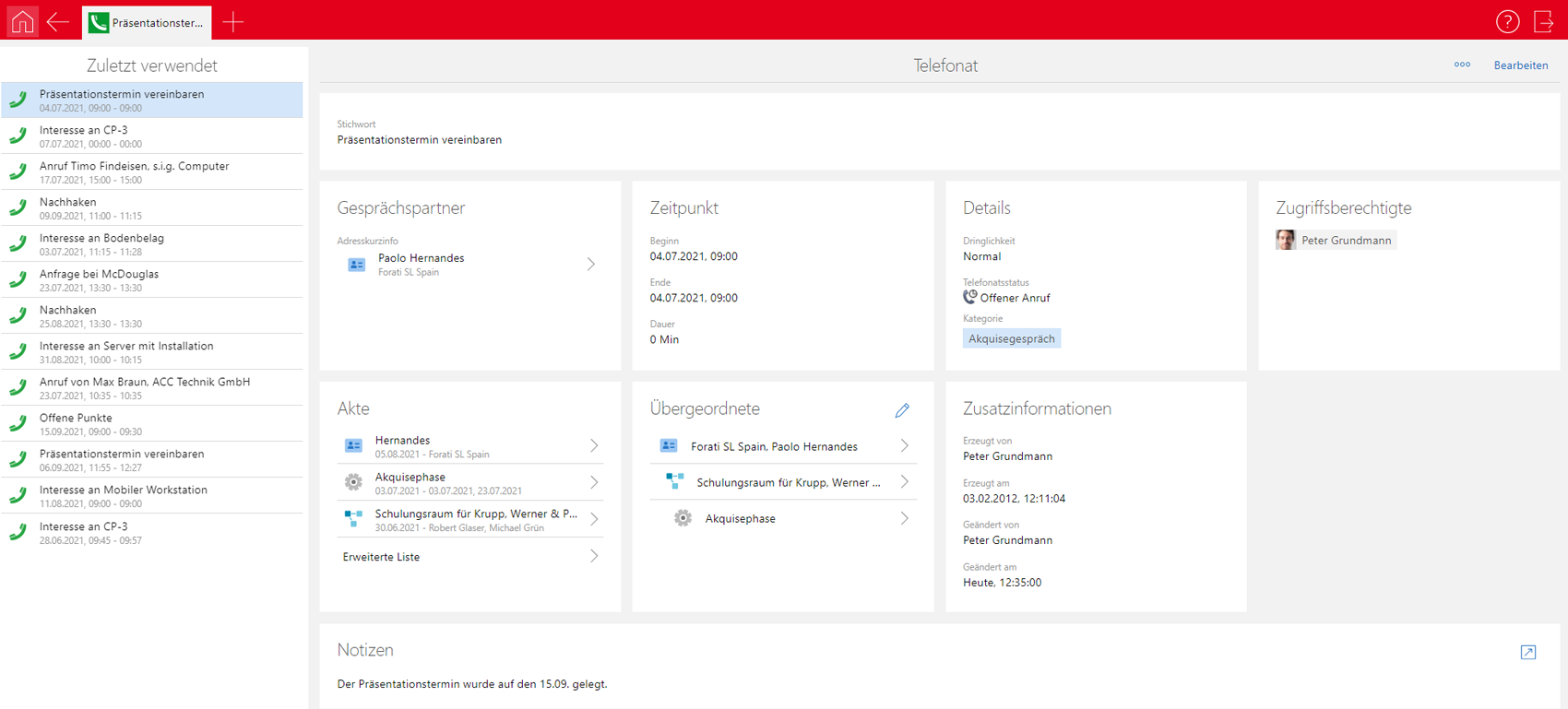Open Erweiterte Liste chevron
Image resolution: width=1568 pixels, height=709 pixels.
594,556
